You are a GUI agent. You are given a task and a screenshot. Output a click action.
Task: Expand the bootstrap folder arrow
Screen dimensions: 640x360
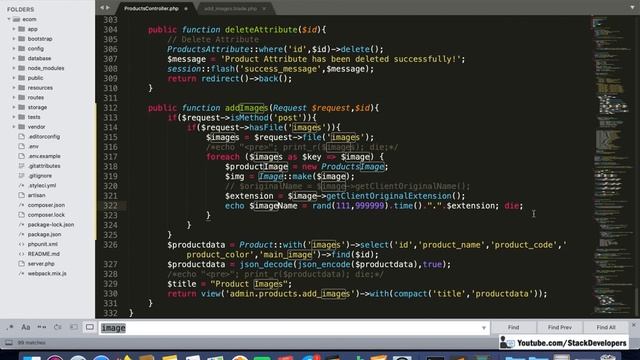[14, 39]
